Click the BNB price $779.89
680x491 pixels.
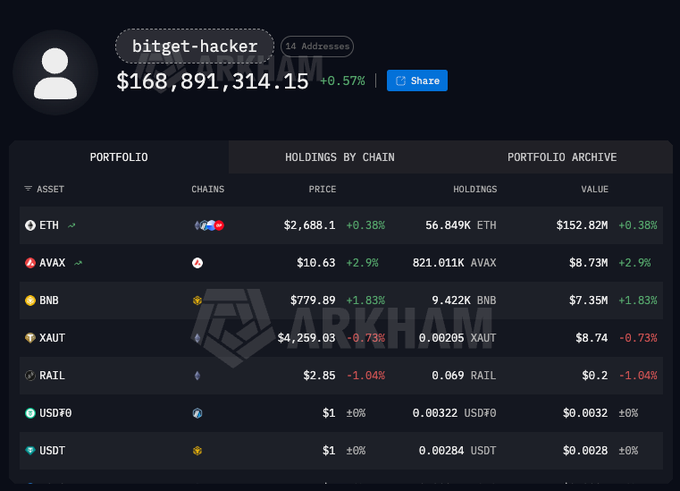[313, 300]
